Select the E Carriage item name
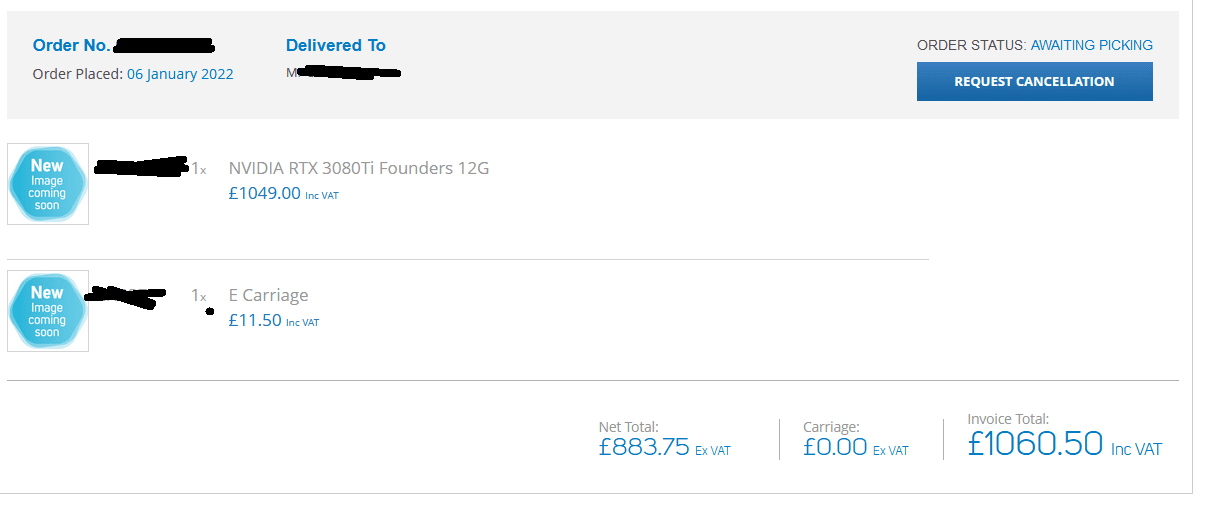1225x505 pixels. [x=268, y=295]
